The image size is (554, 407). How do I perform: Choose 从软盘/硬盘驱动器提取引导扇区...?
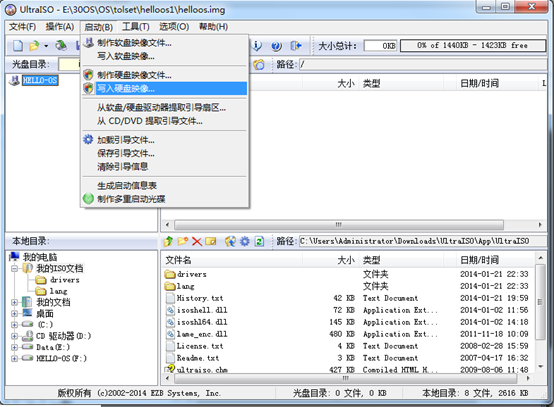coord(165,108)
